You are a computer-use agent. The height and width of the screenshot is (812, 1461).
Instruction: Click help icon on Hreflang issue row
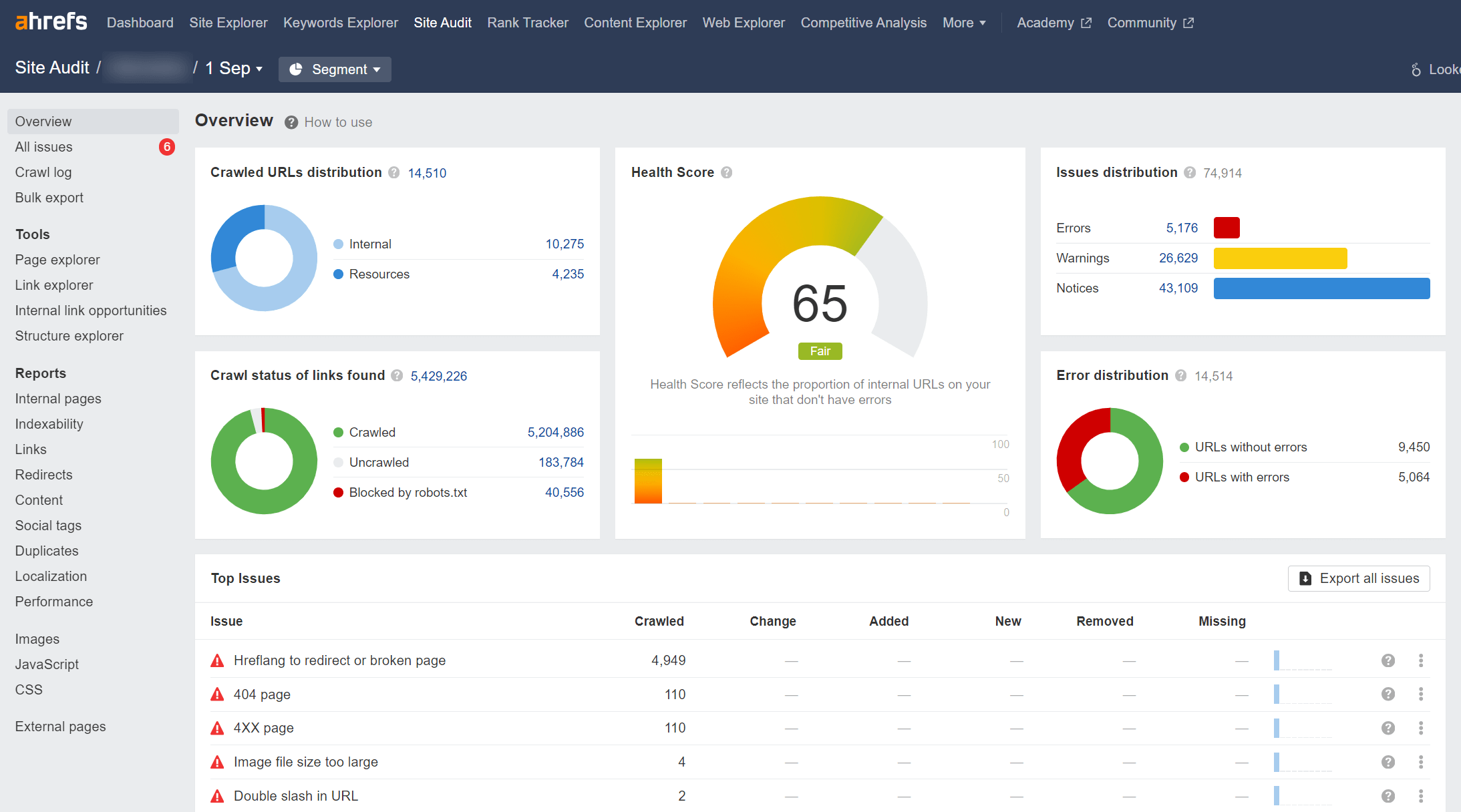(x=1388, y=660)
